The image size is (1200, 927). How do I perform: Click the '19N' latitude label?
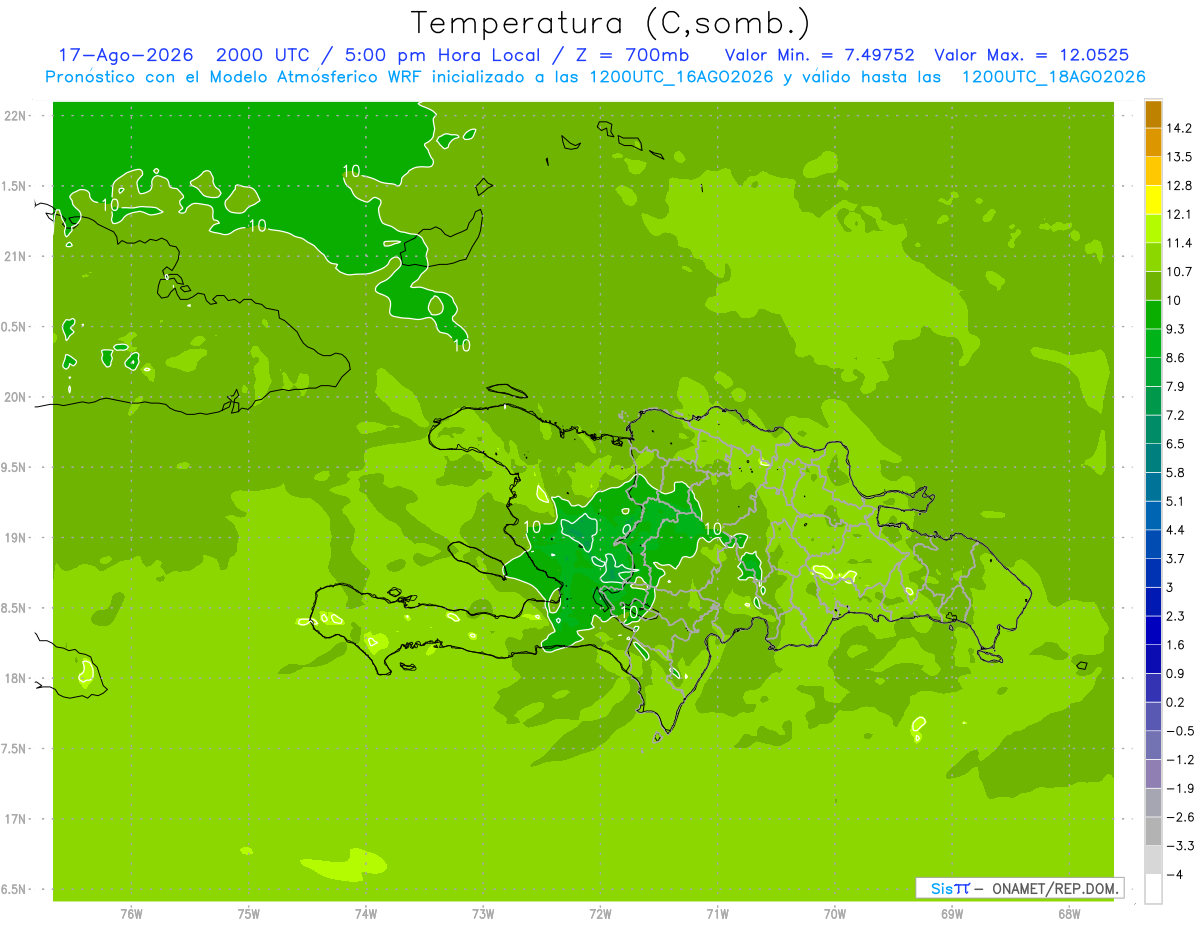pyautogui.click(x=15, y=537)
